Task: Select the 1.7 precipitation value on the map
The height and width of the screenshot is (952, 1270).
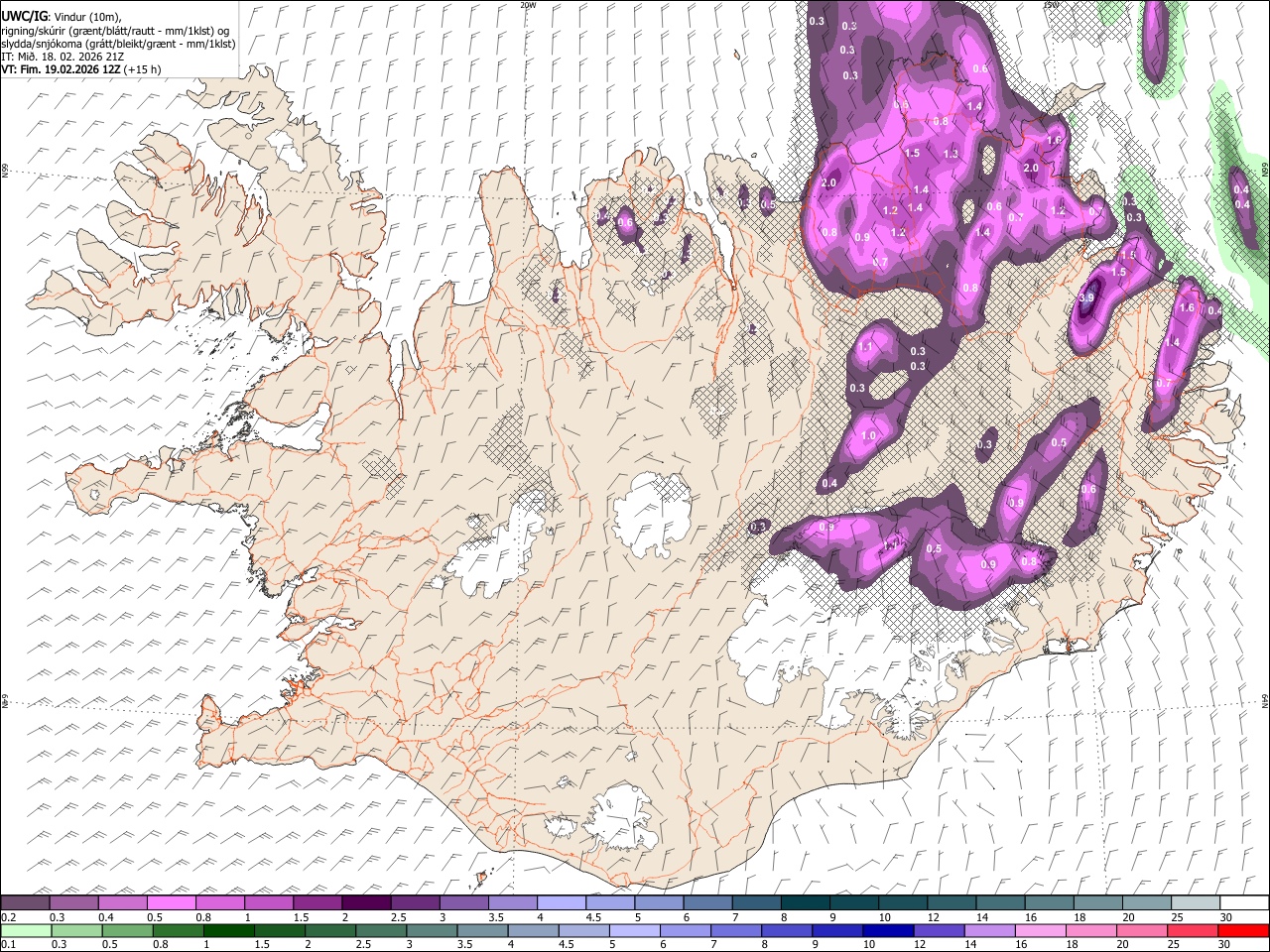Action: click(890, 544)
